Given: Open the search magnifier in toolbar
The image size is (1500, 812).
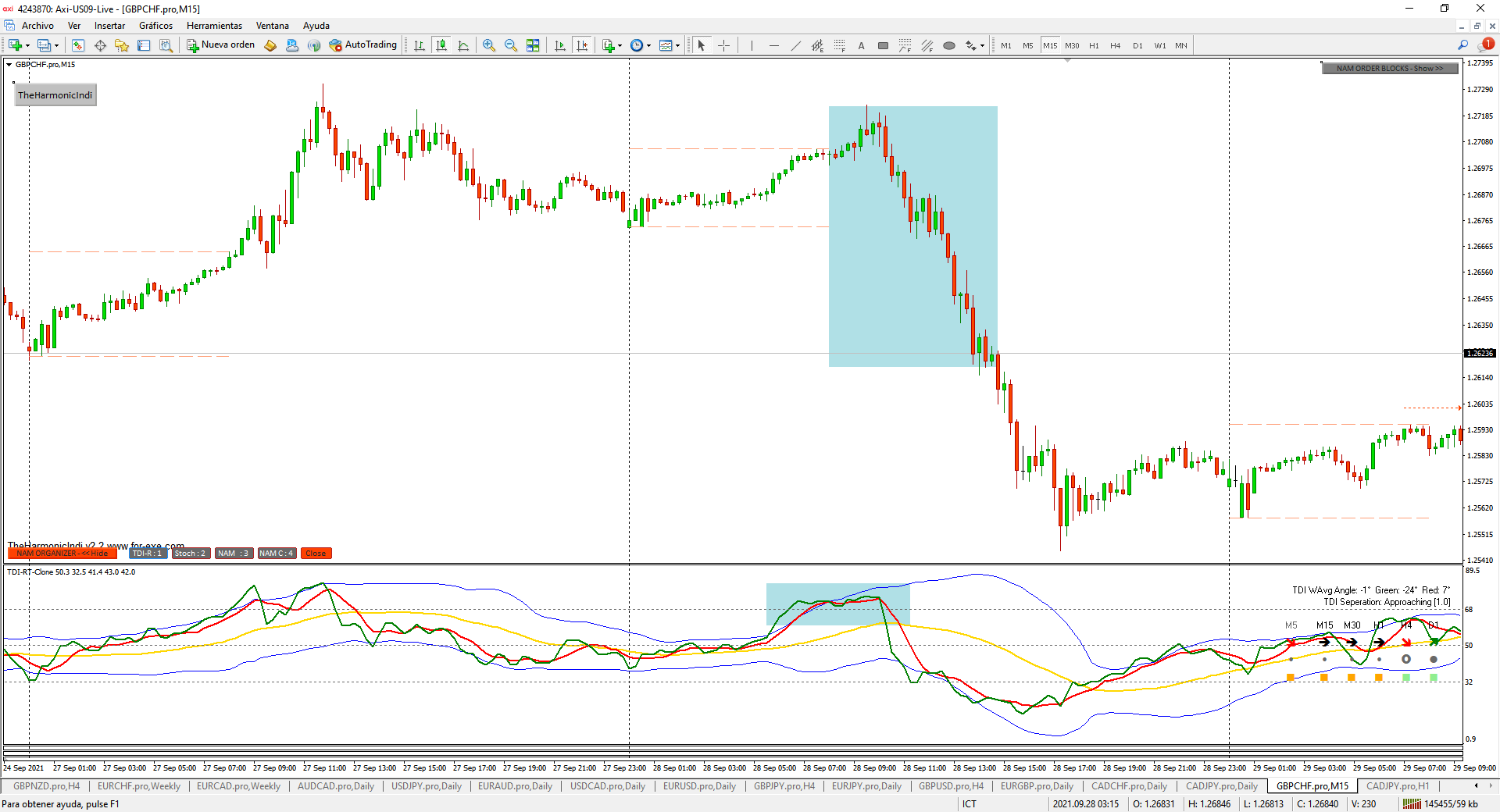Looking at the screenshot, I should click(x=1462, y=45).
